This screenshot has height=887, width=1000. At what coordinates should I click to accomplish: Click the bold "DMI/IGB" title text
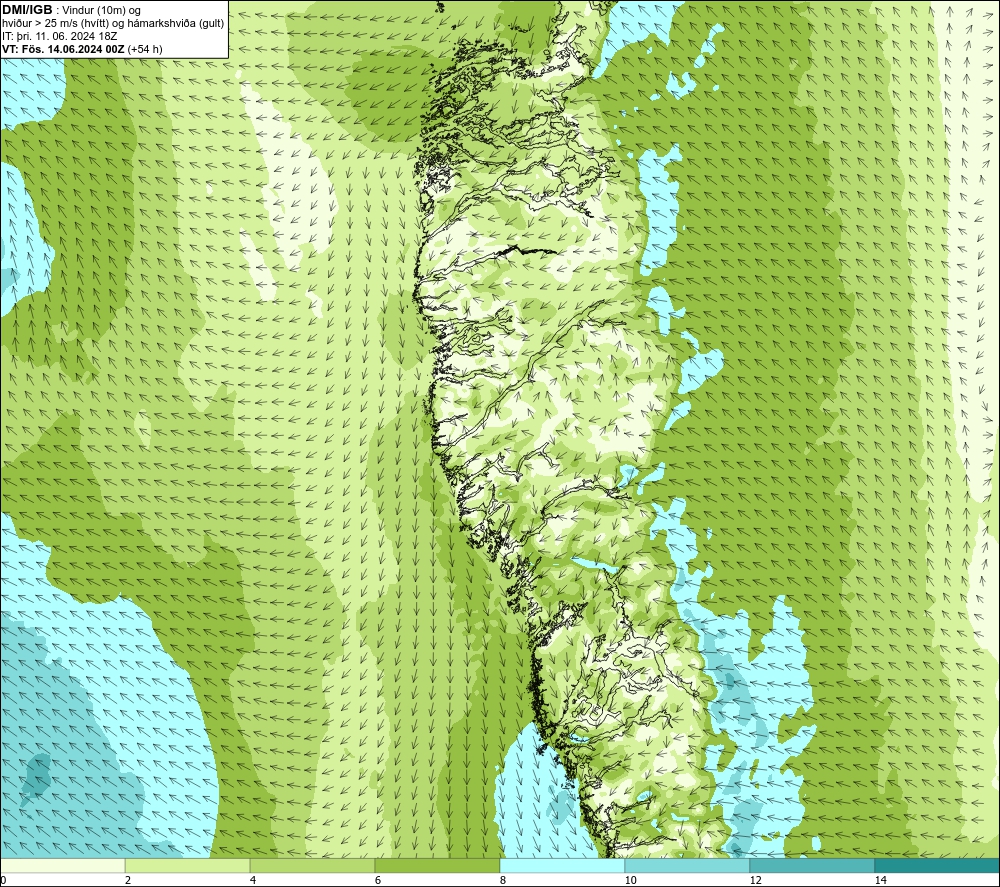[x=27, y=10]
